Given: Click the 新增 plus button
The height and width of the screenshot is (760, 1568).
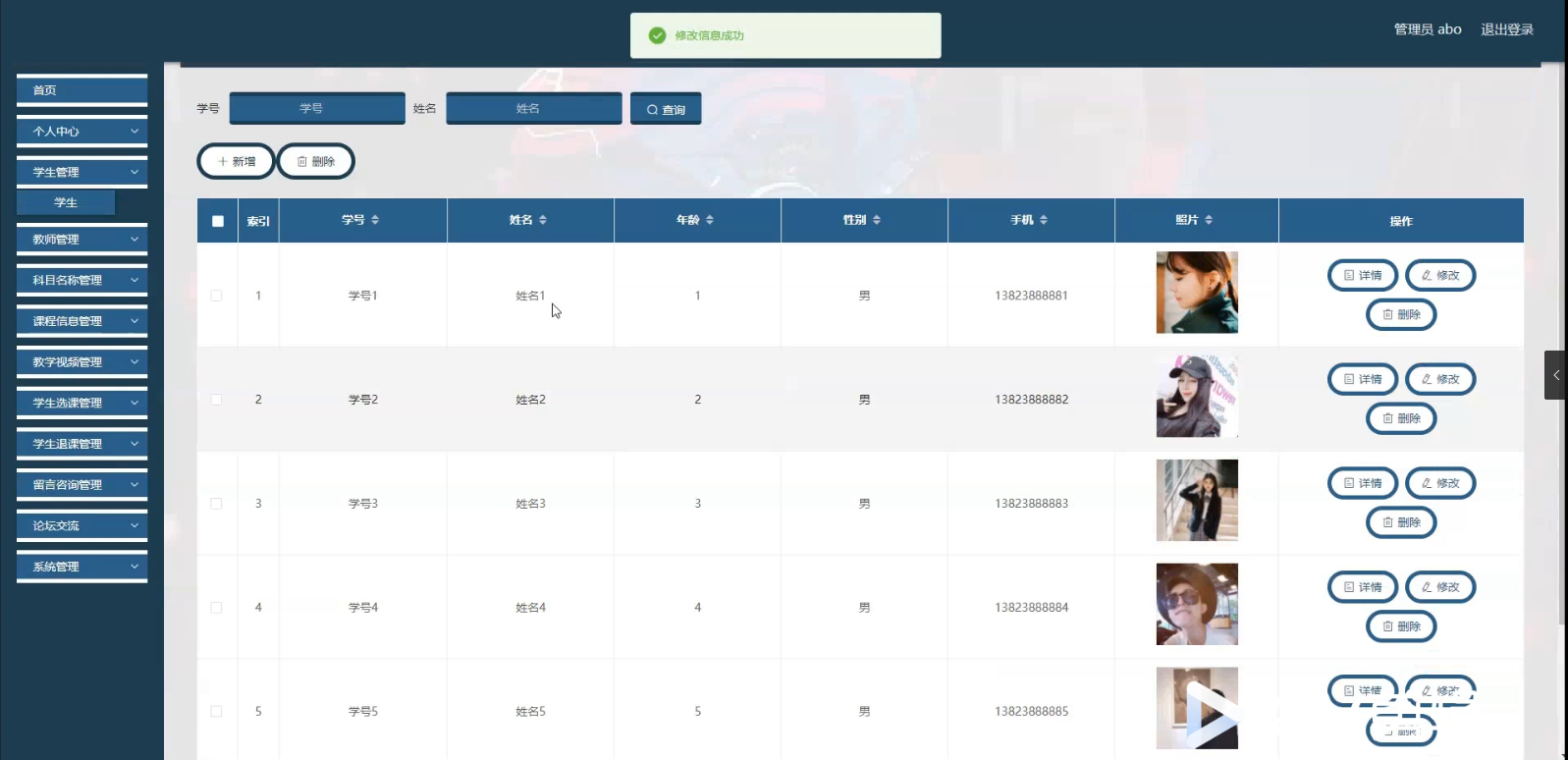Looking at the screenshot, I should [236, 162].
